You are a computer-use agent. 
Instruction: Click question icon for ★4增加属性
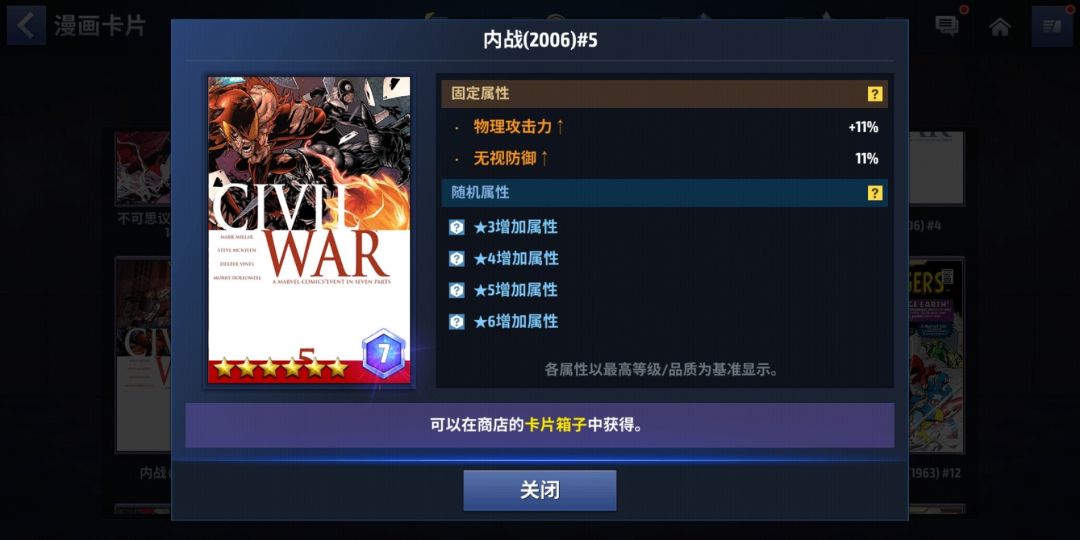pyautogui.click(x=457, y=258)
